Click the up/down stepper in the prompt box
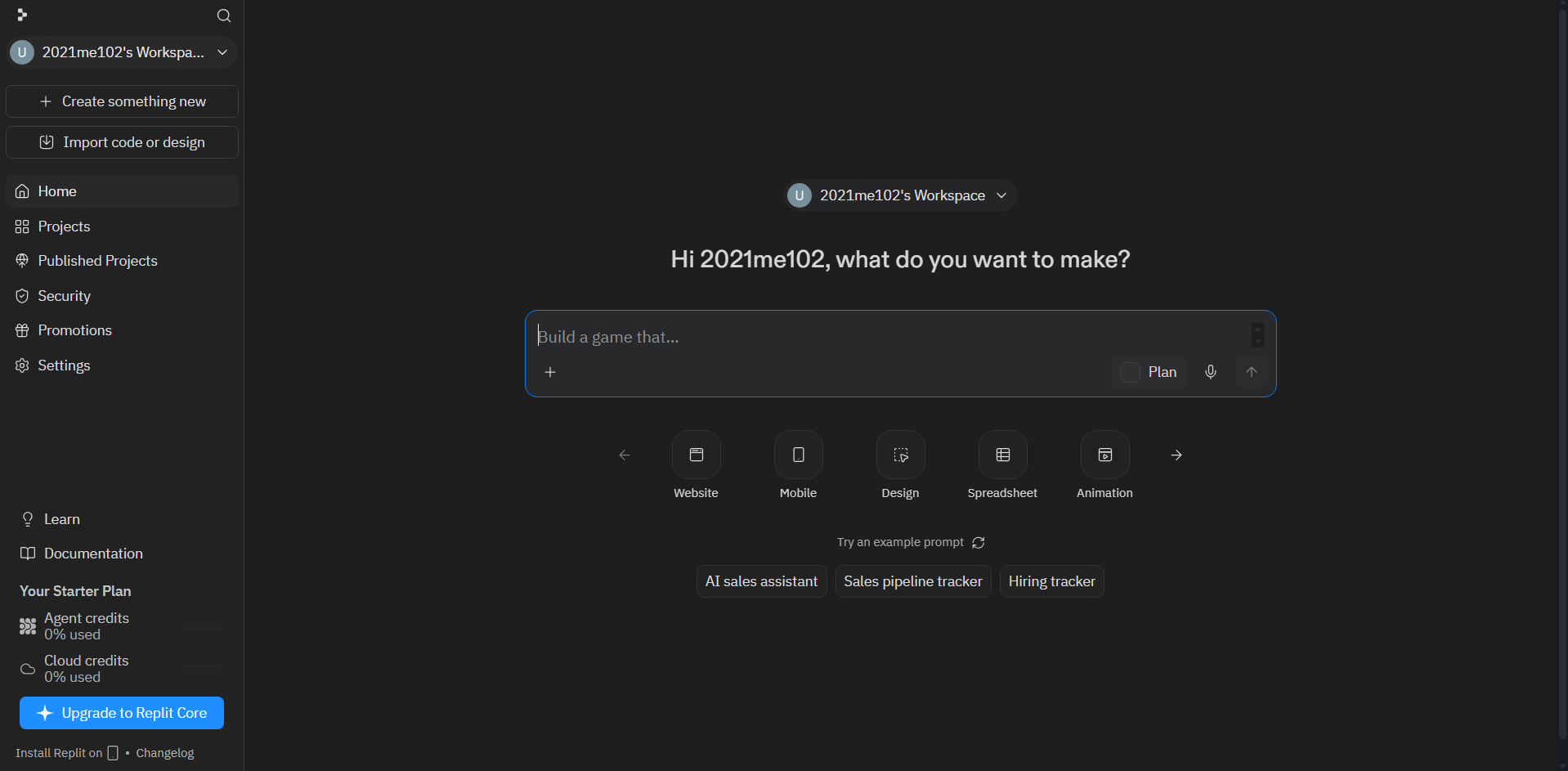Image resolution: width=1568 pixels, height=771 pixels. pyautogui.click(x=1257, y=335)
